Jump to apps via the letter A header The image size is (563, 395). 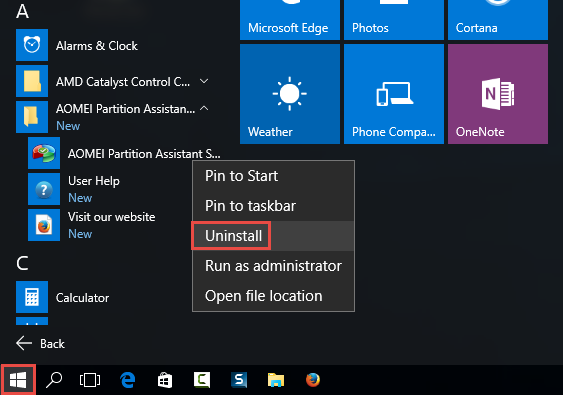click(x=22, y=11)
